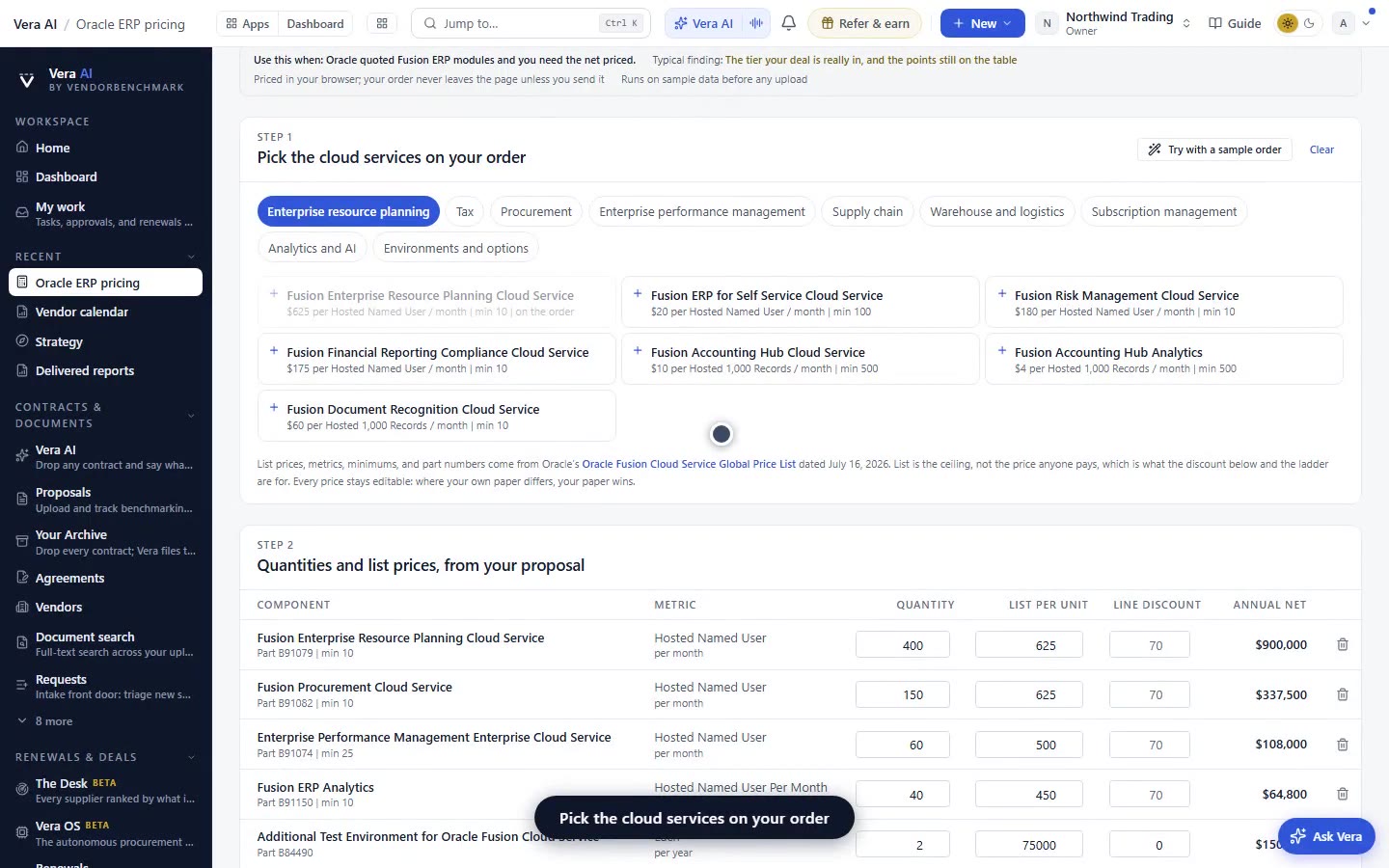Viewport: 1389px width, 868px height.
Task: Switch to light theme sun toggle
Action: pos(1287,23)
